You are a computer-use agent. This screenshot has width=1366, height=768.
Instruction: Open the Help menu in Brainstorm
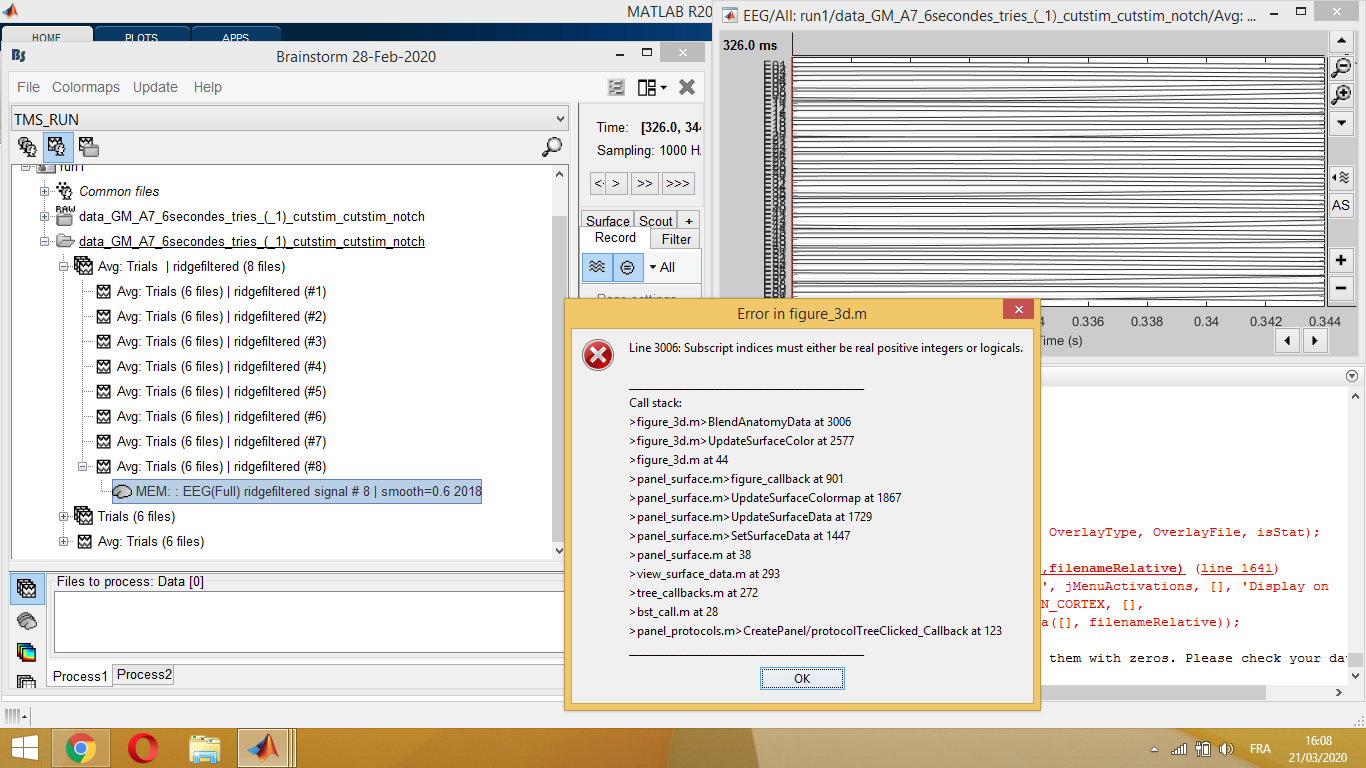click(x=208, y=87)
